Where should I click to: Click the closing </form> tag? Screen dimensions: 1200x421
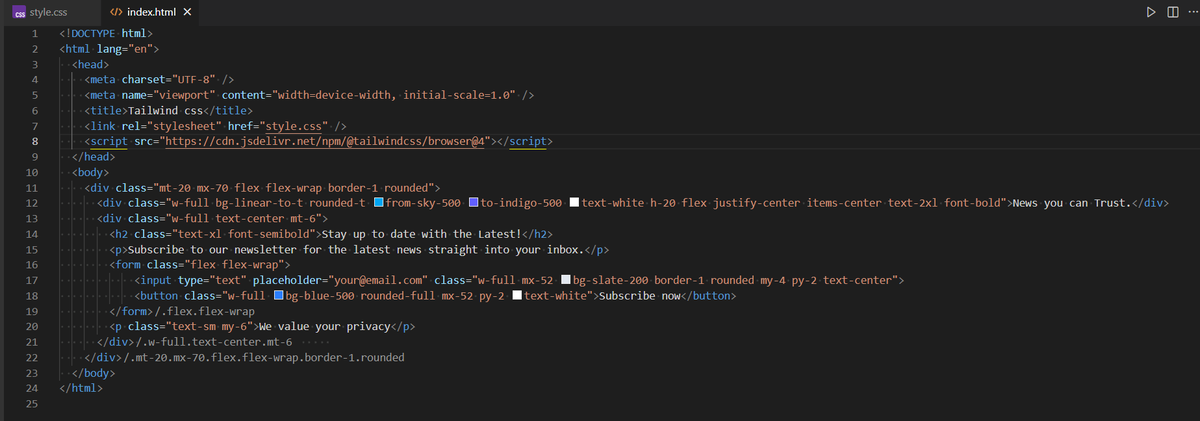coord(133,312)
